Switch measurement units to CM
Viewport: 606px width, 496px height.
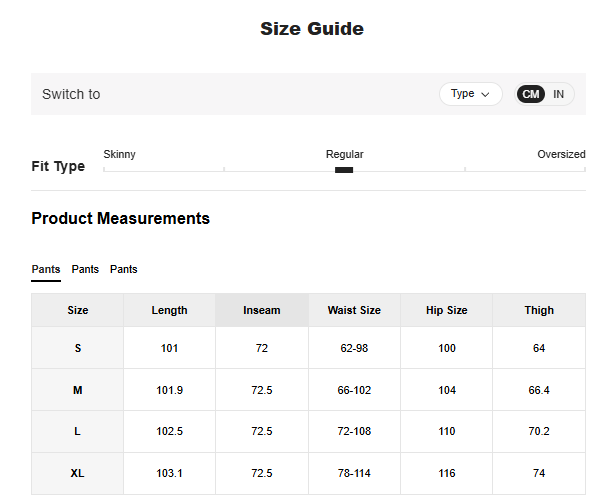531,94
